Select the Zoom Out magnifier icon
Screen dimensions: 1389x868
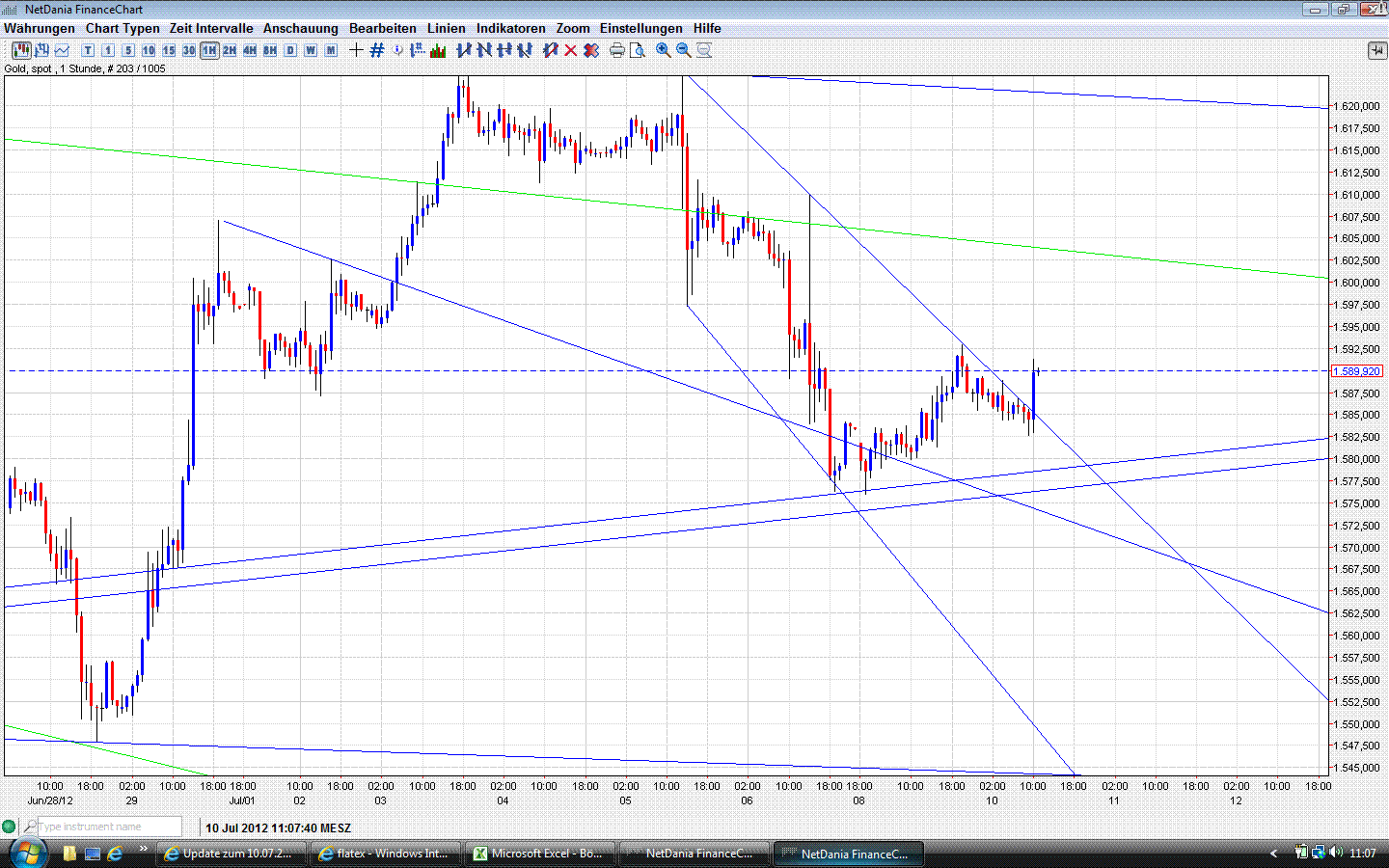683,50
